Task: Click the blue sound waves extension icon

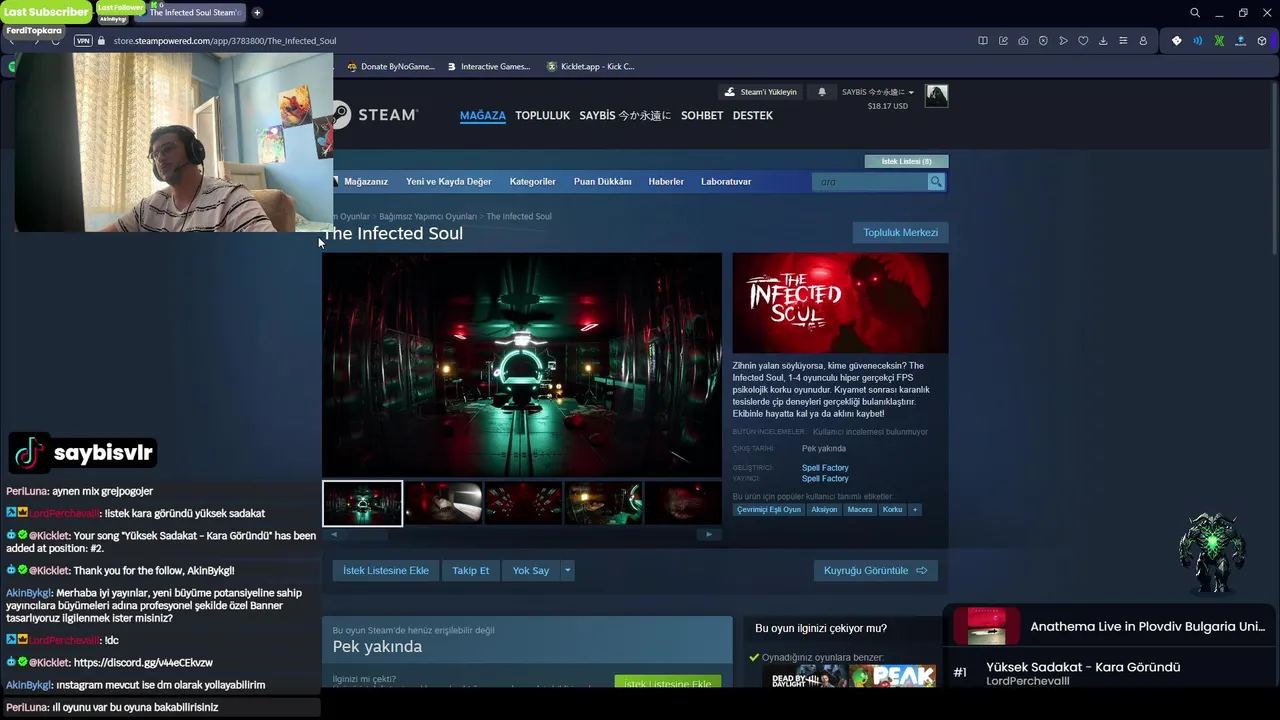Action: 1198,41
